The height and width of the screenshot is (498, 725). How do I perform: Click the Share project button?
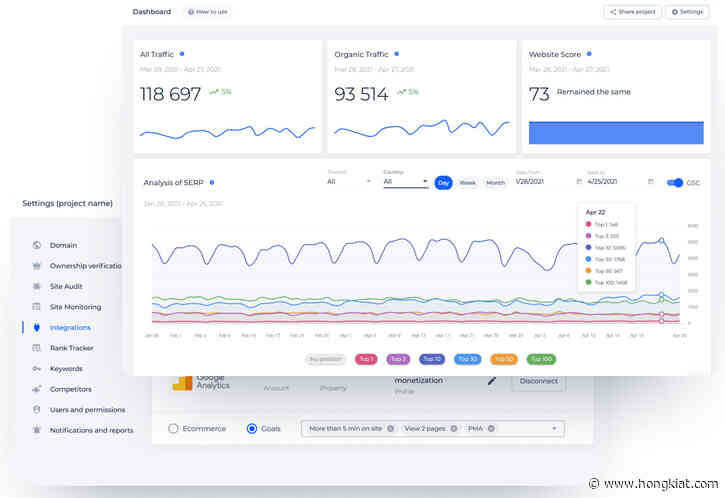[x=632, y=12]
